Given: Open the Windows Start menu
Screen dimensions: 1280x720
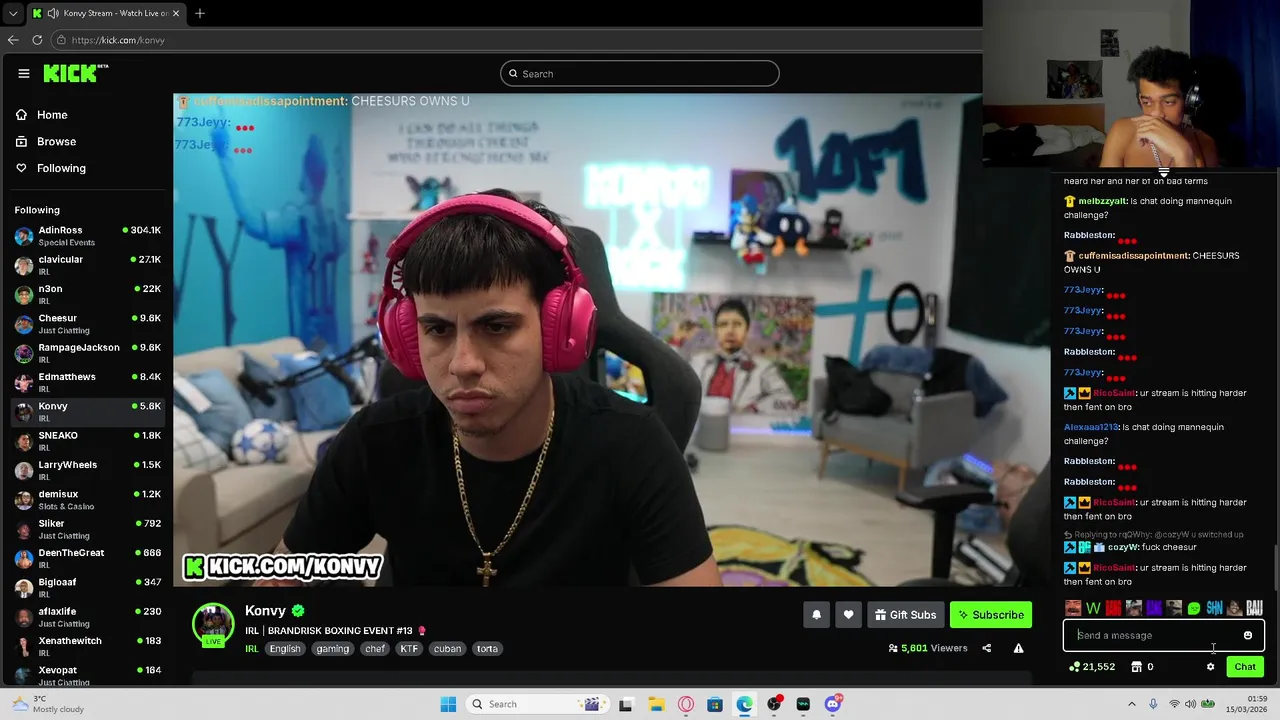Looking at the screenshot, I should pos(448,704).
